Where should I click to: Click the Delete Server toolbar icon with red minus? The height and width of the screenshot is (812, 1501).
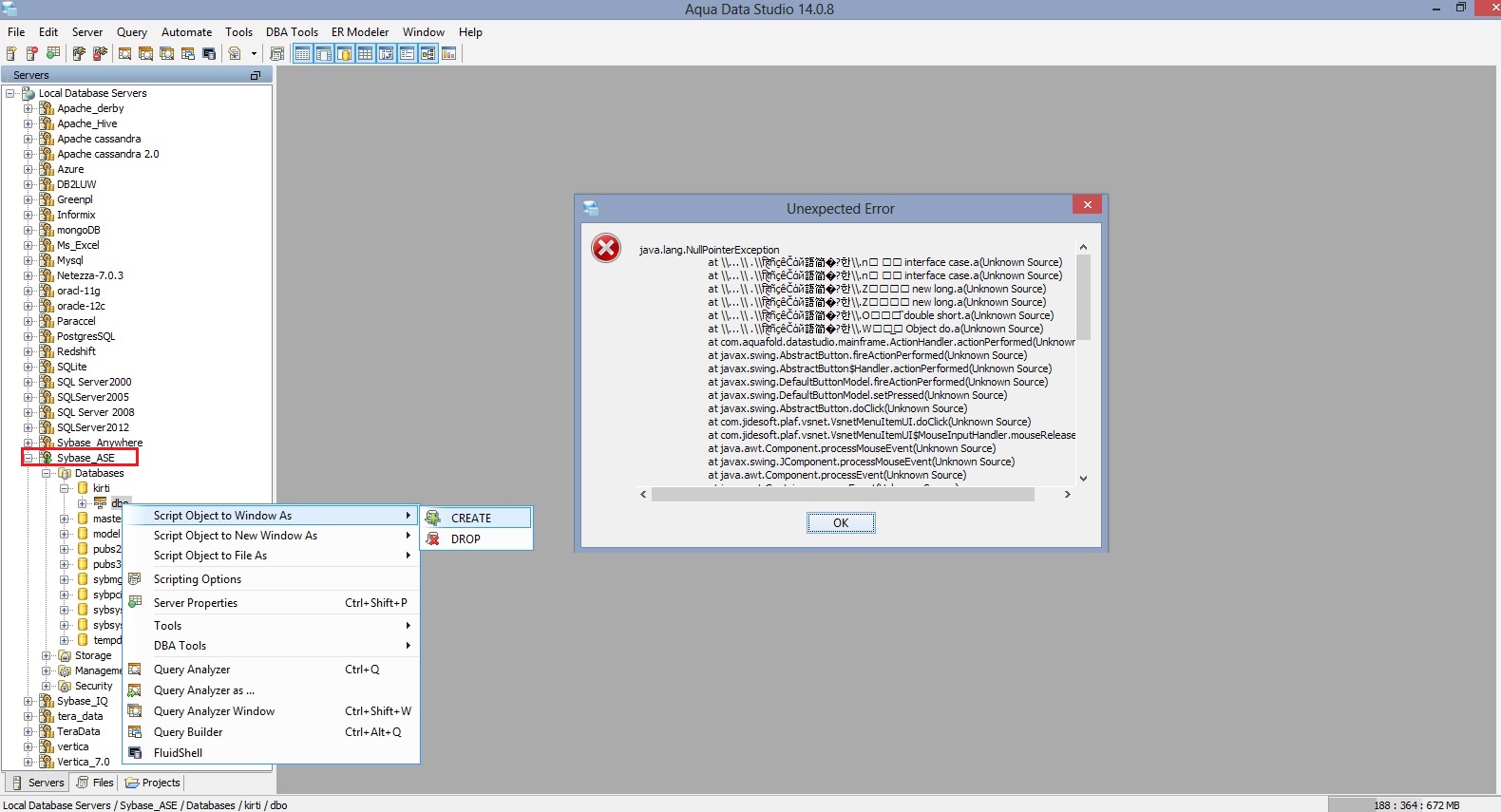pyautogui.click(x=32, y=54)
